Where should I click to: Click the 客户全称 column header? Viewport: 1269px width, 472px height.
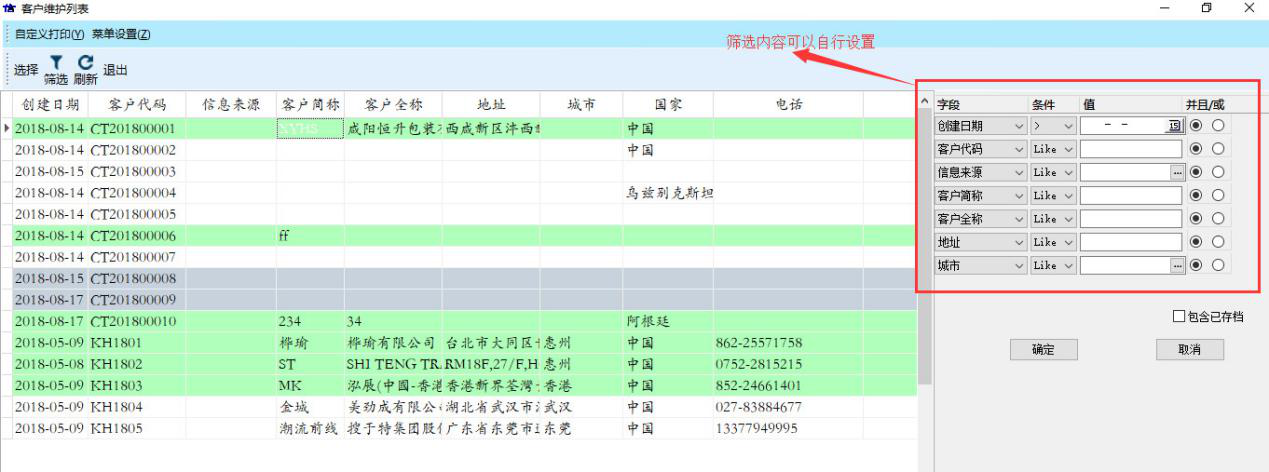pyautogui.click(x=393, y=104)
